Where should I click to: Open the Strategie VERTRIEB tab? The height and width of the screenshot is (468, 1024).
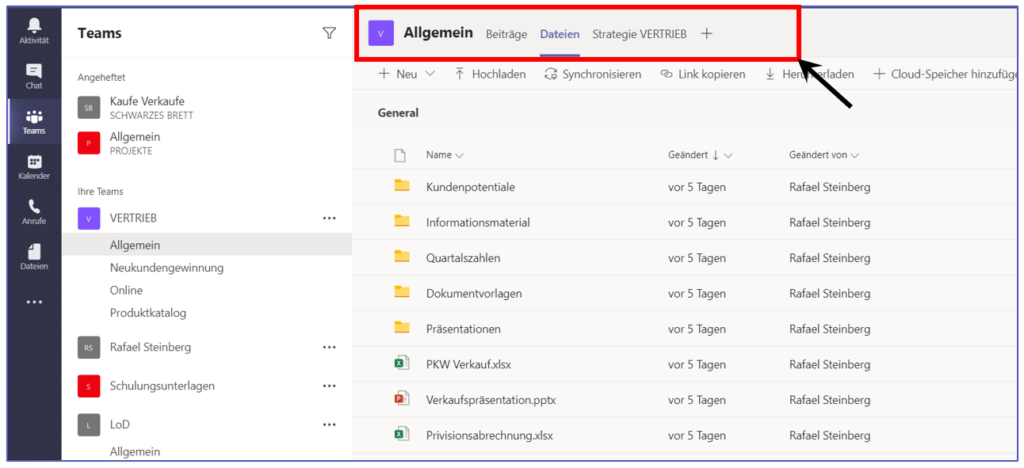[x=639, y=35]
